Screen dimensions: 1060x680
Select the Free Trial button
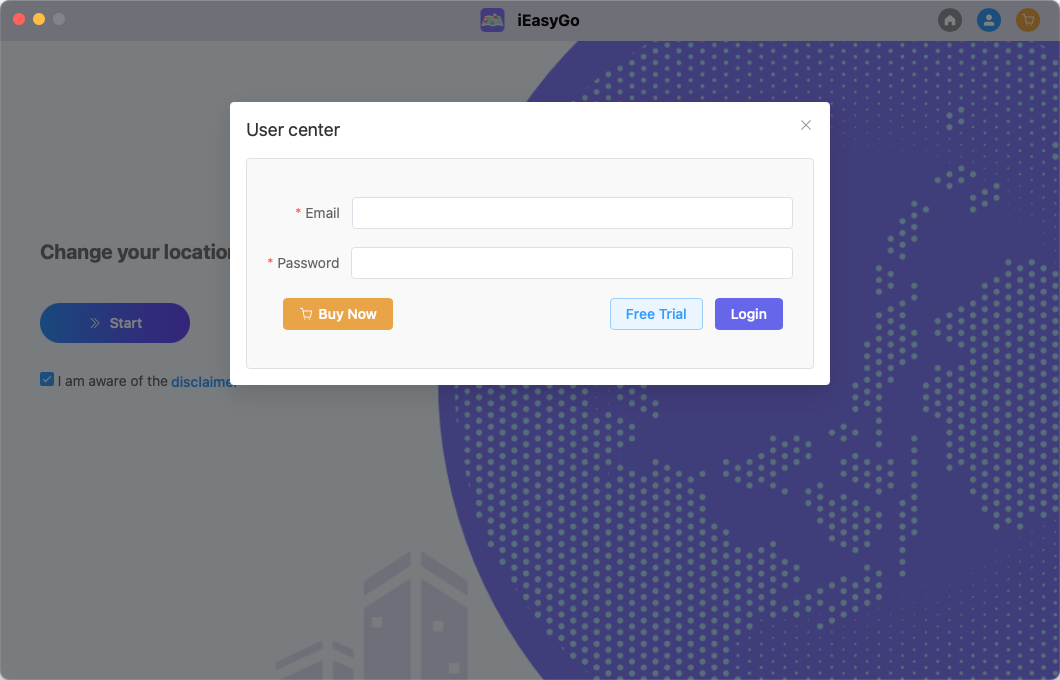[x=656, y=314]
